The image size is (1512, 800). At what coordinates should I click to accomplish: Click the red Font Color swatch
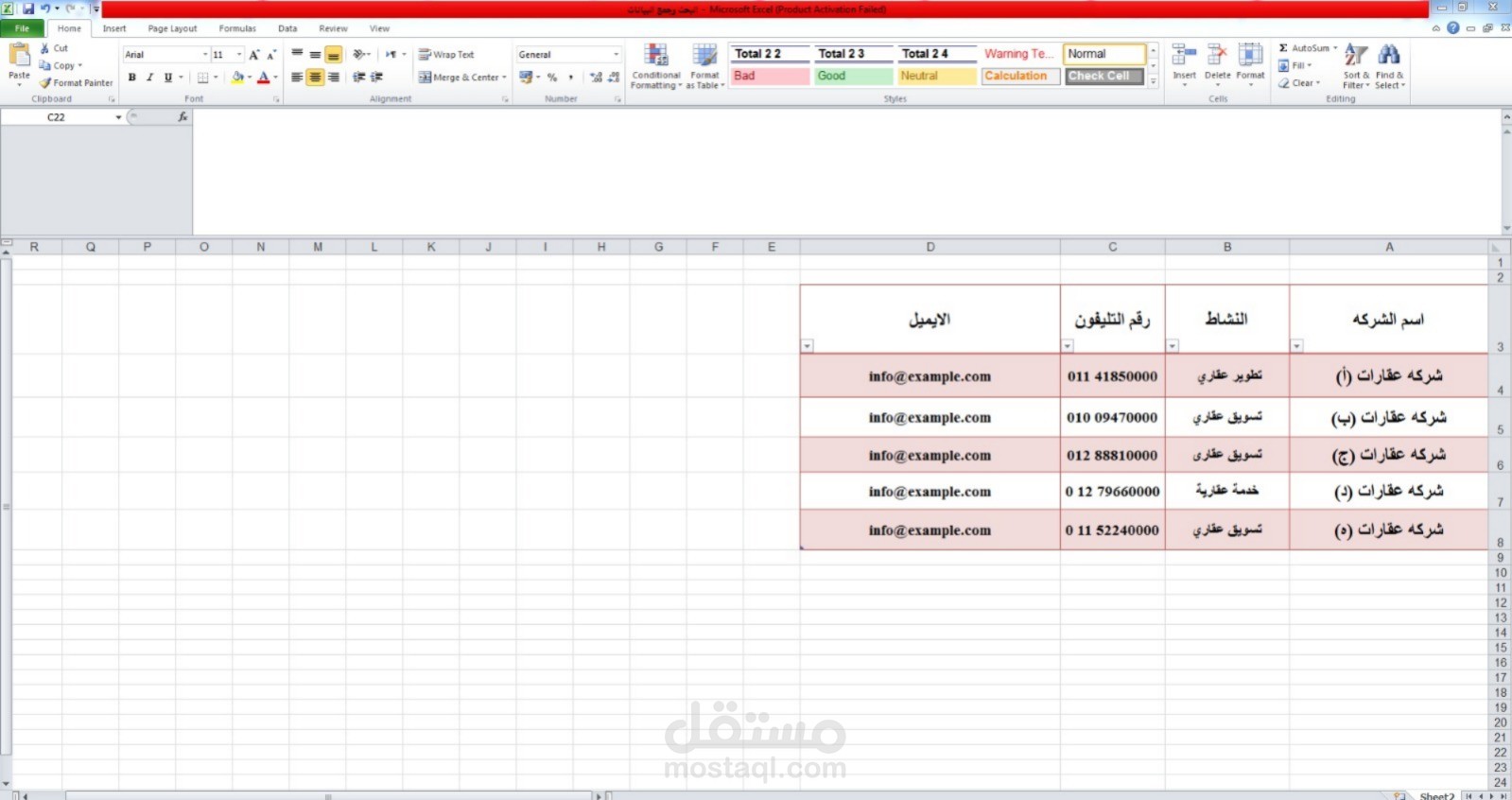[264, 78]
